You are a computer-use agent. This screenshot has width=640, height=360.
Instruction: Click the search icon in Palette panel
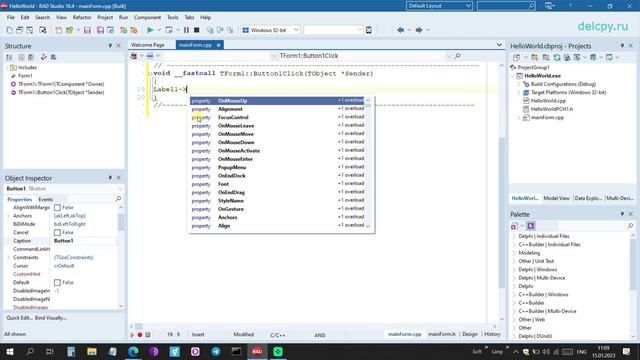630,225
